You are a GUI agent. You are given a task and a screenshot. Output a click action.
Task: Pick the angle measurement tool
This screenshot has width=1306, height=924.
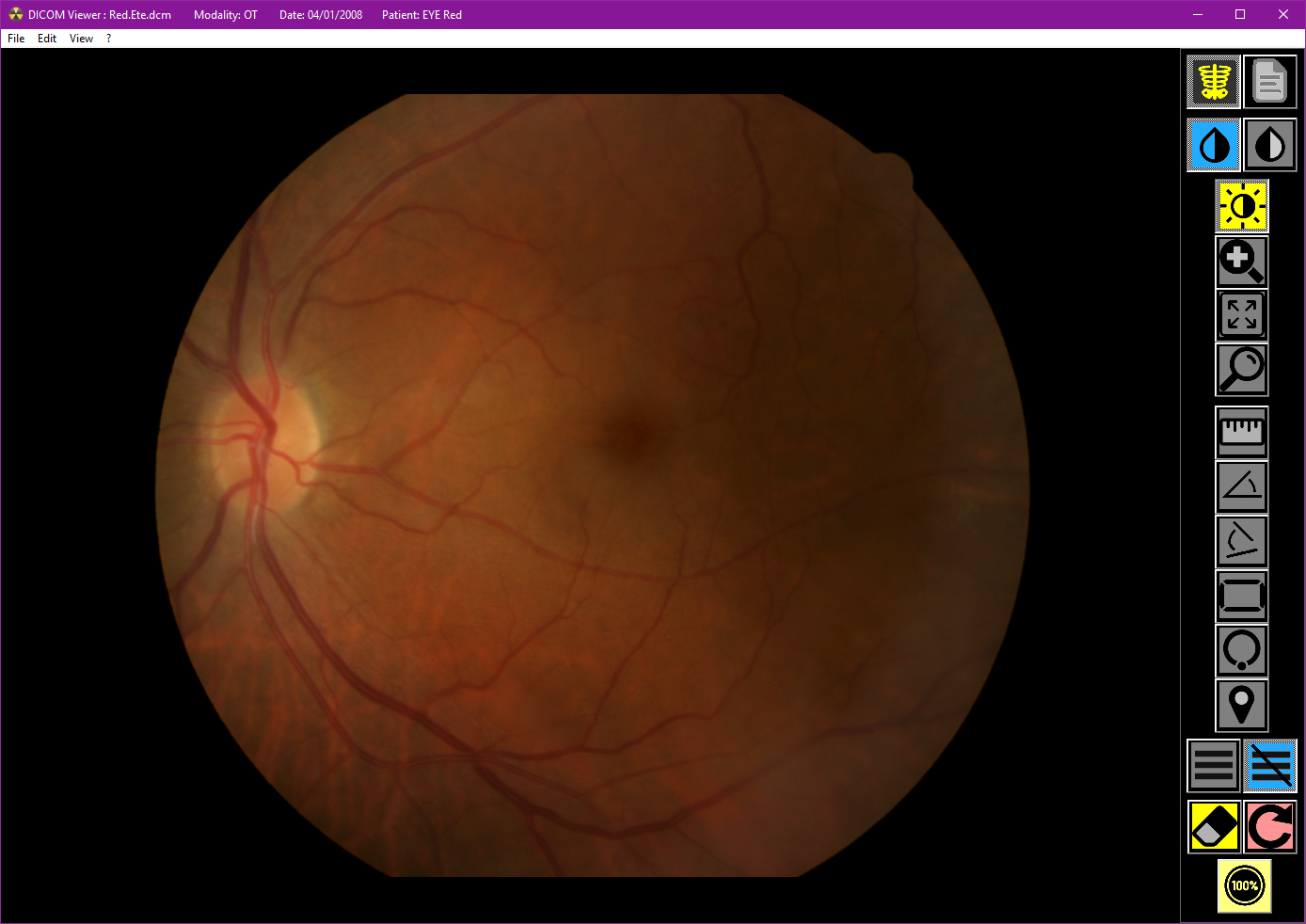click(x=1242, y=486)
